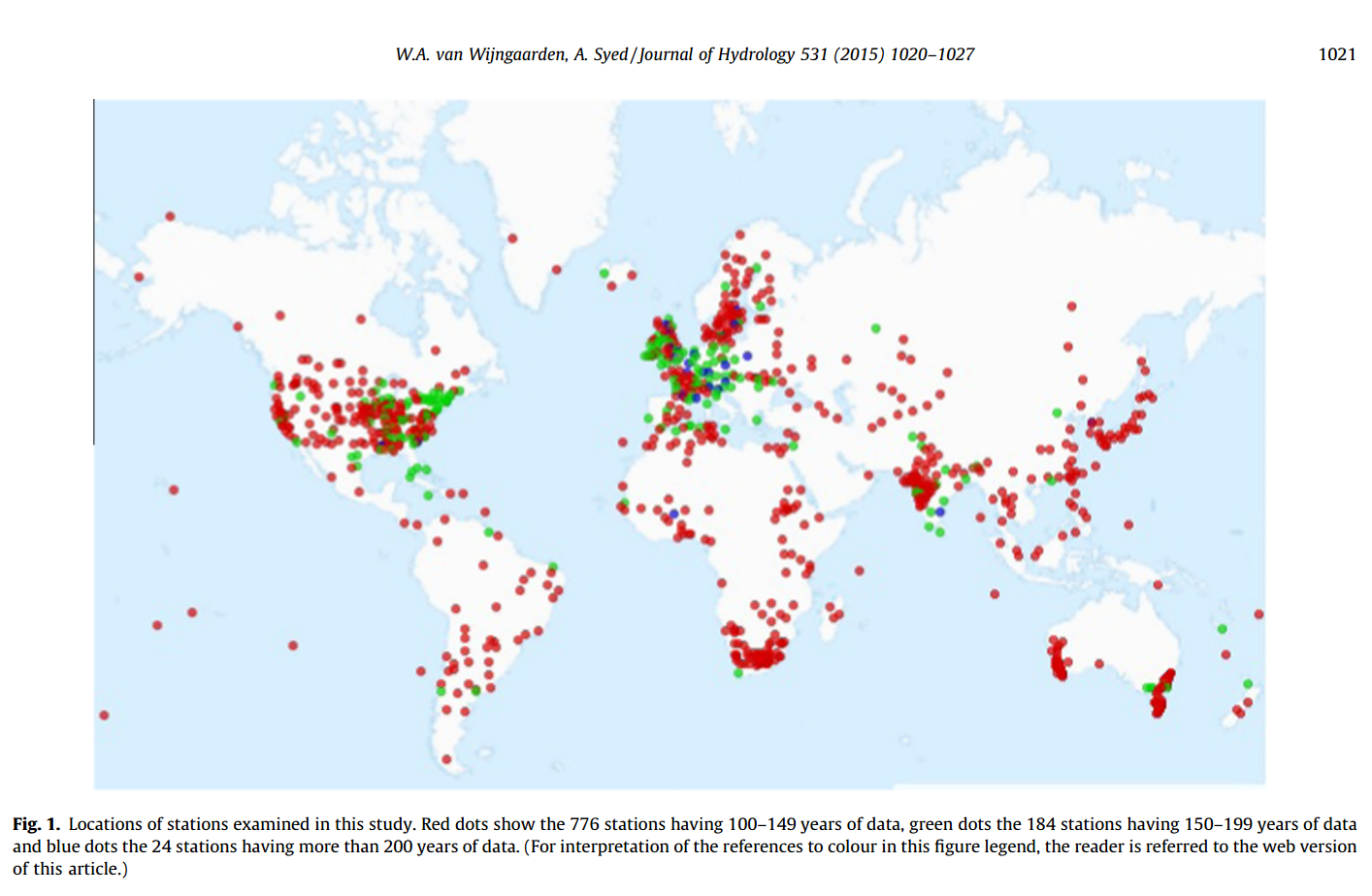1372x896 pixels.
Task: Click the blue dot in West Africa
Action: (673, 514)
